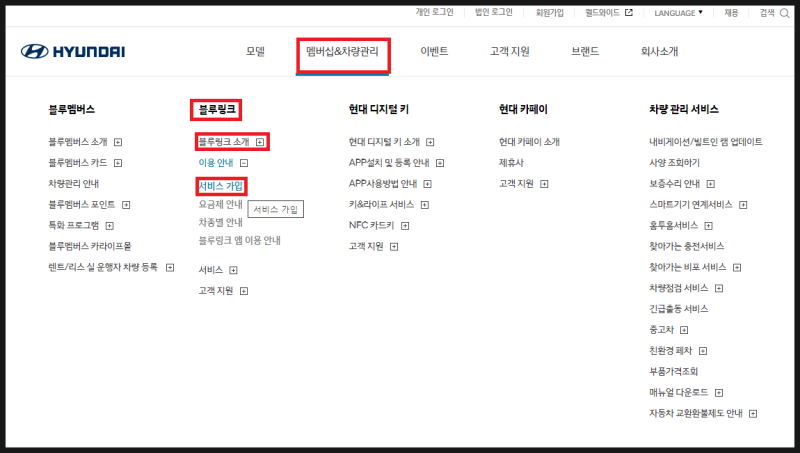Click the 월드와이드 external link icon
This screenshot has width=800, height=453.
pyautogui.click(x=629, y=13)
